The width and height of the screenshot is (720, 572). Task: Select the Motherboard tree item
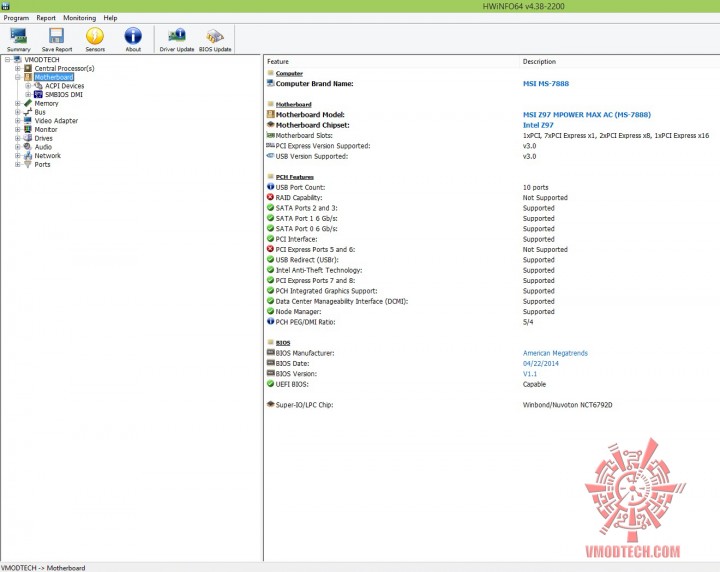tap(54, 77)
